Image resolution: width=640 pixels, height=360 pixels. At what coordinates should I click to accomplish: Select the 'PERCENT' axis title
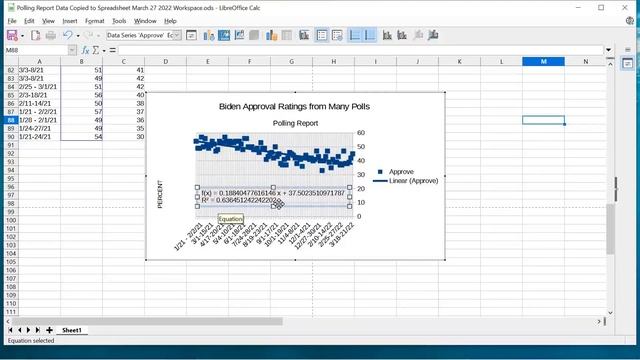pos(160,194)
